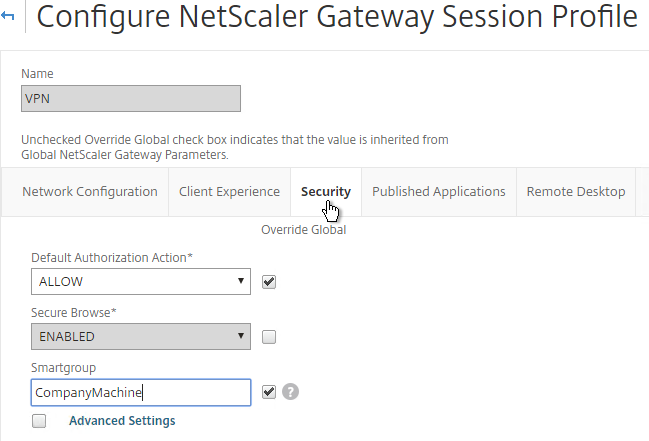Viewport: 649px width, 441px height.
Task: Click the Smartgroup label text
Action: coord(63,368)
